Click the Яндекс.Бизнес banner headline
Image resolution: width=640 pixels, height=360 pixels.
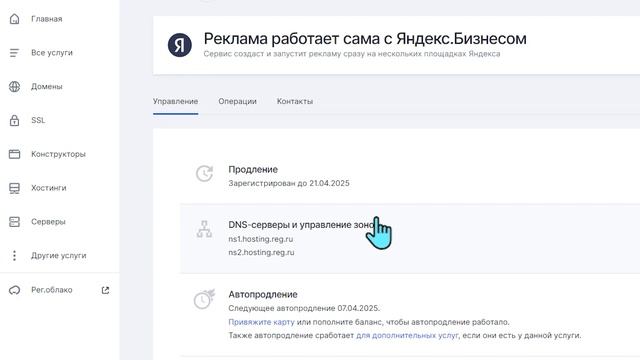coord(365,39)
